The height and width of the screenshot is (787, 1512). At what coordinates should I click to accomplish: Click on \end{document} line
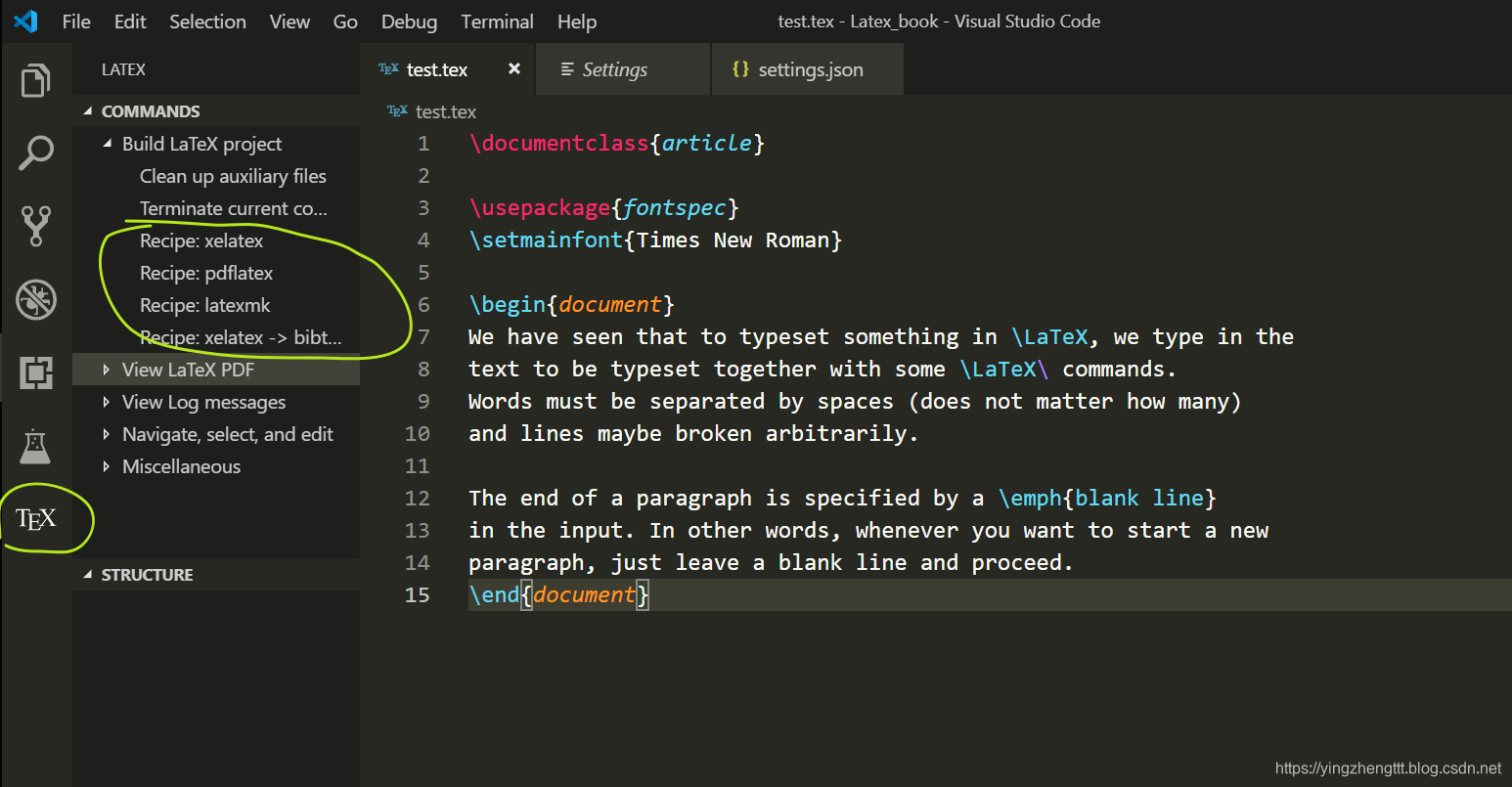(x=559, y=595)
